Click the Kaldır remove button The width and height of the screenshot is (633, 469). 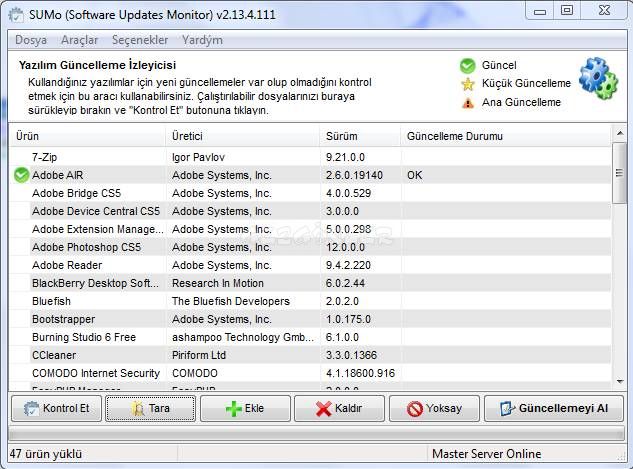point(340,408)
